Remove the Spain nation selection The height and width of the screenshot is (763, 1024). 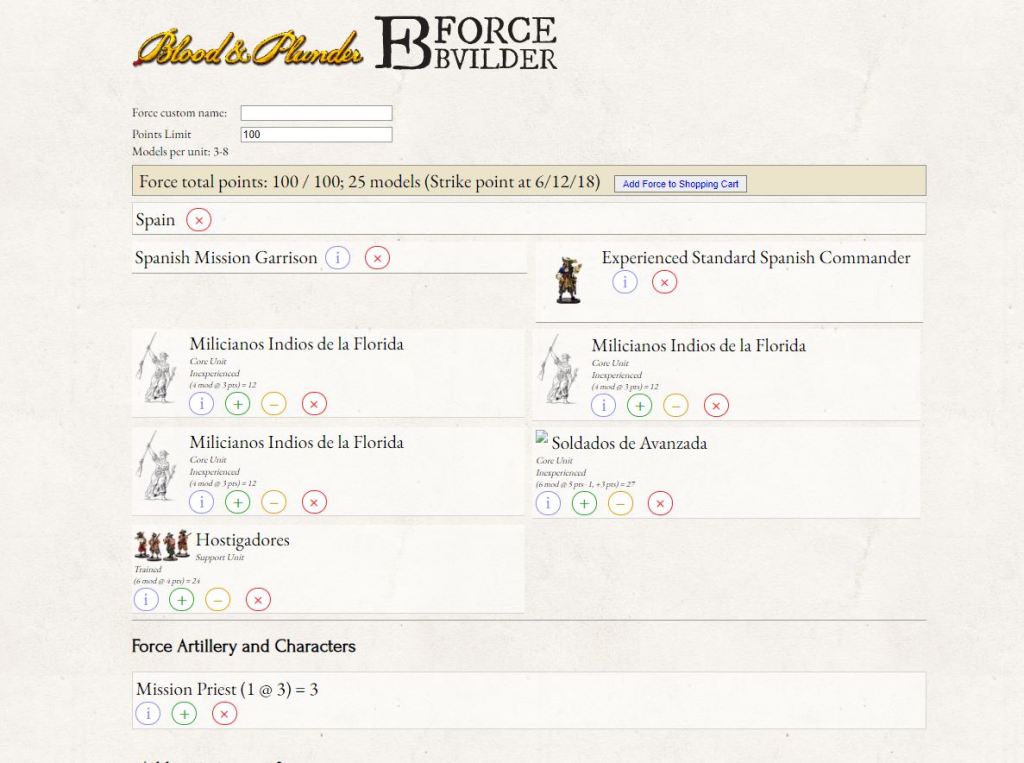click(x=198, y=220)
